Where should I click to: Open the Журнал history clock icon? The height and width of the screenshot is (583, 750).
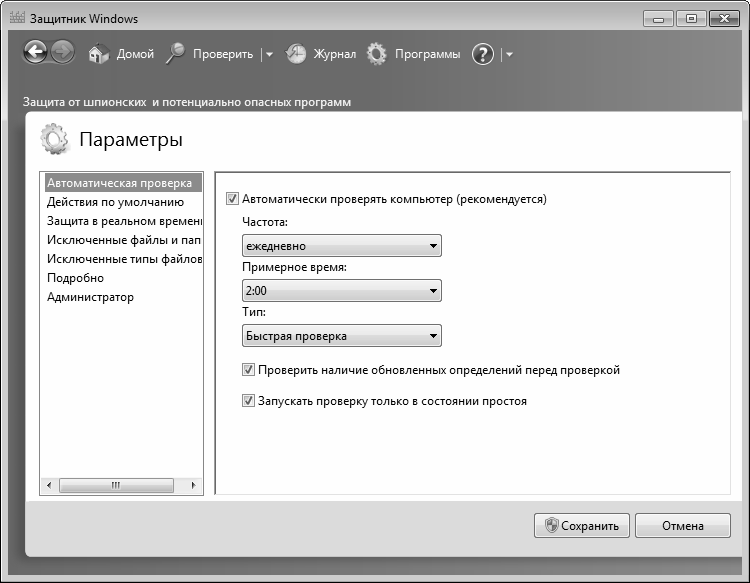pos(296,55)
